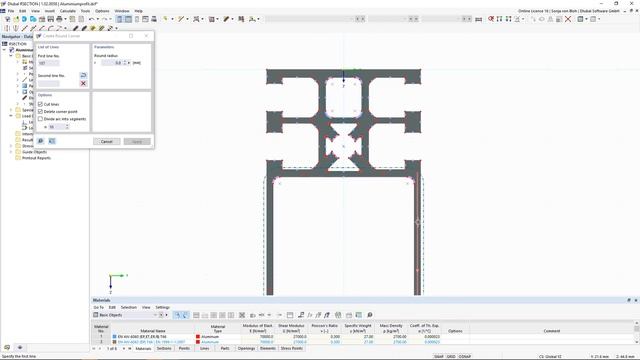The image size is (640, 360).
Task: Collapse the Load folder in navigator
Action: click(11, 116)
